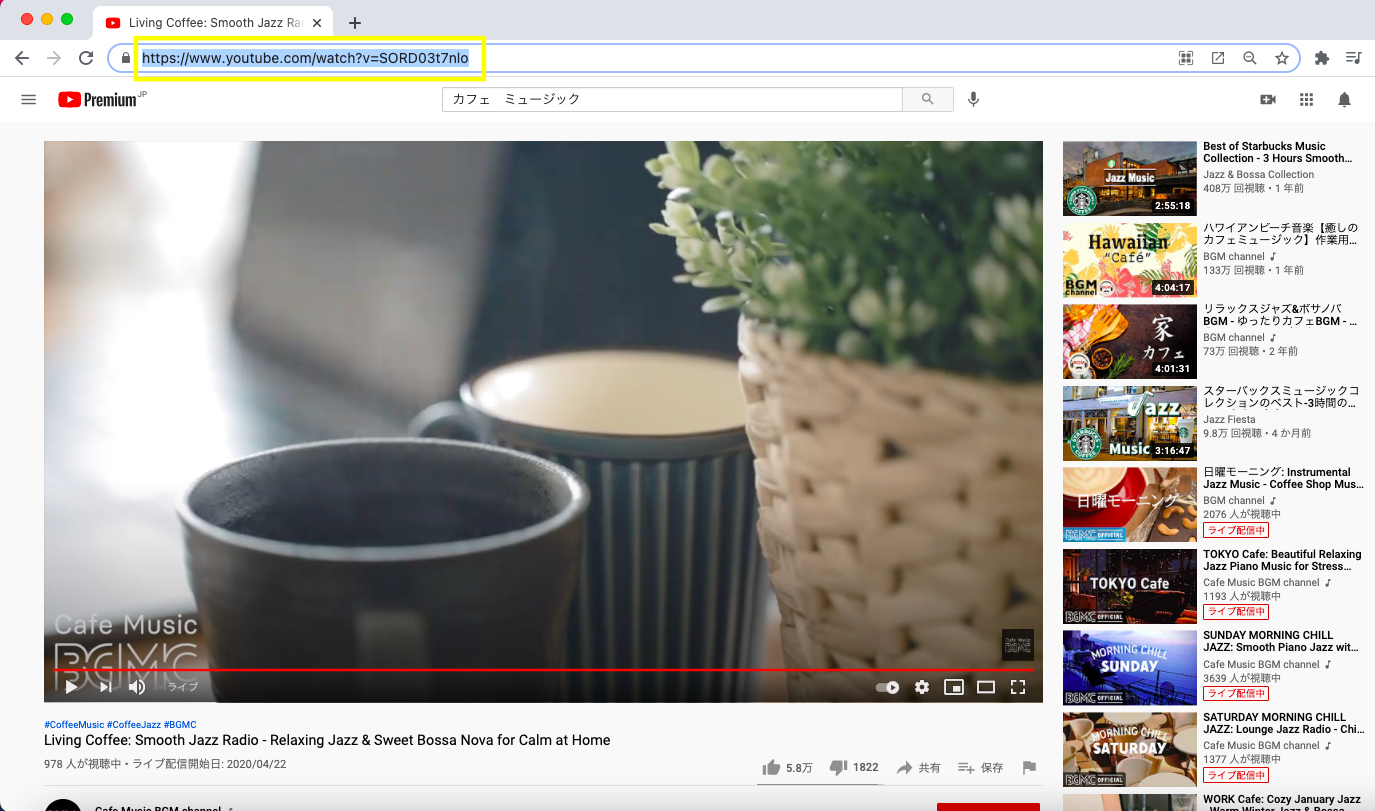Play the video with the play button
Screen dimensions: 1375x811
coord(71,687)
